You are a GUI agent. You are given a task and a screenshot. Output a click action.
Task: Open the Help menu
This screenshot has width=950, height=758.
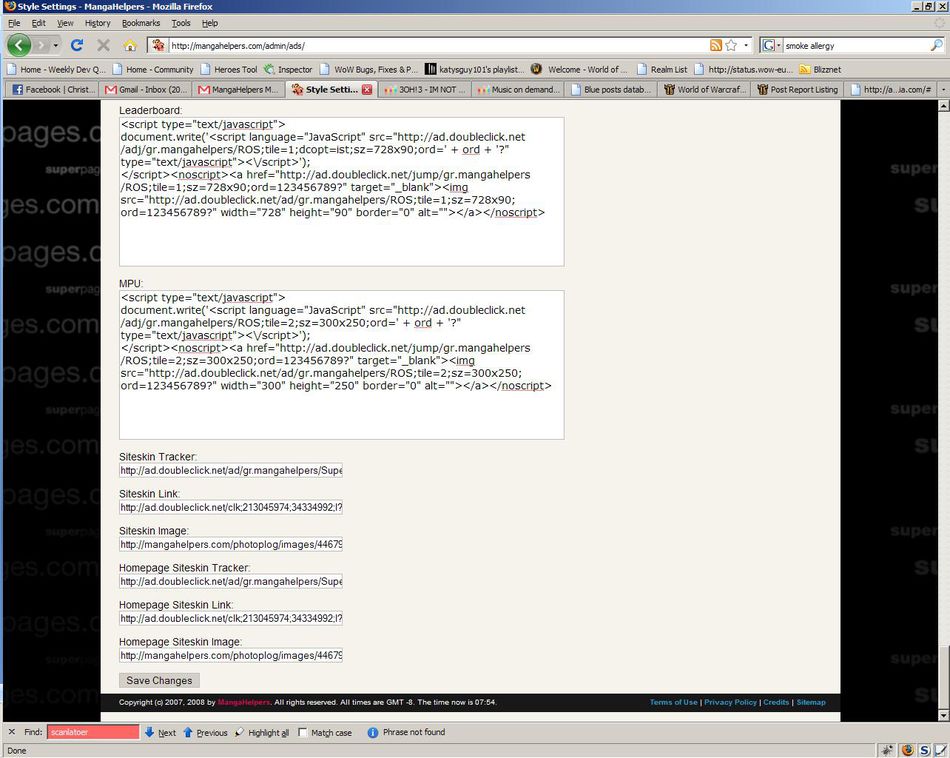210,23
